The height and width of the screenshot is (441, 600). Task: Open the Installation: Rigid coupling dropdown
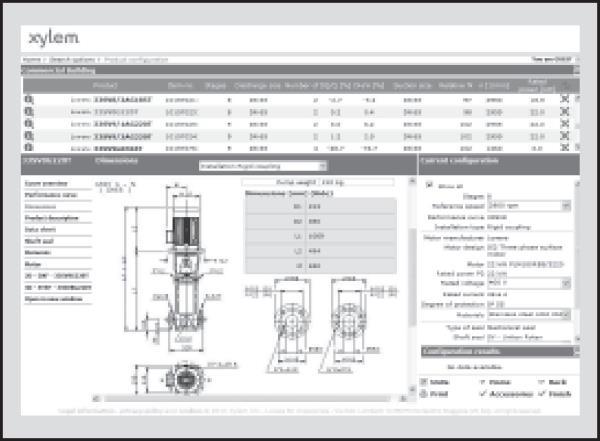(263, 166)
